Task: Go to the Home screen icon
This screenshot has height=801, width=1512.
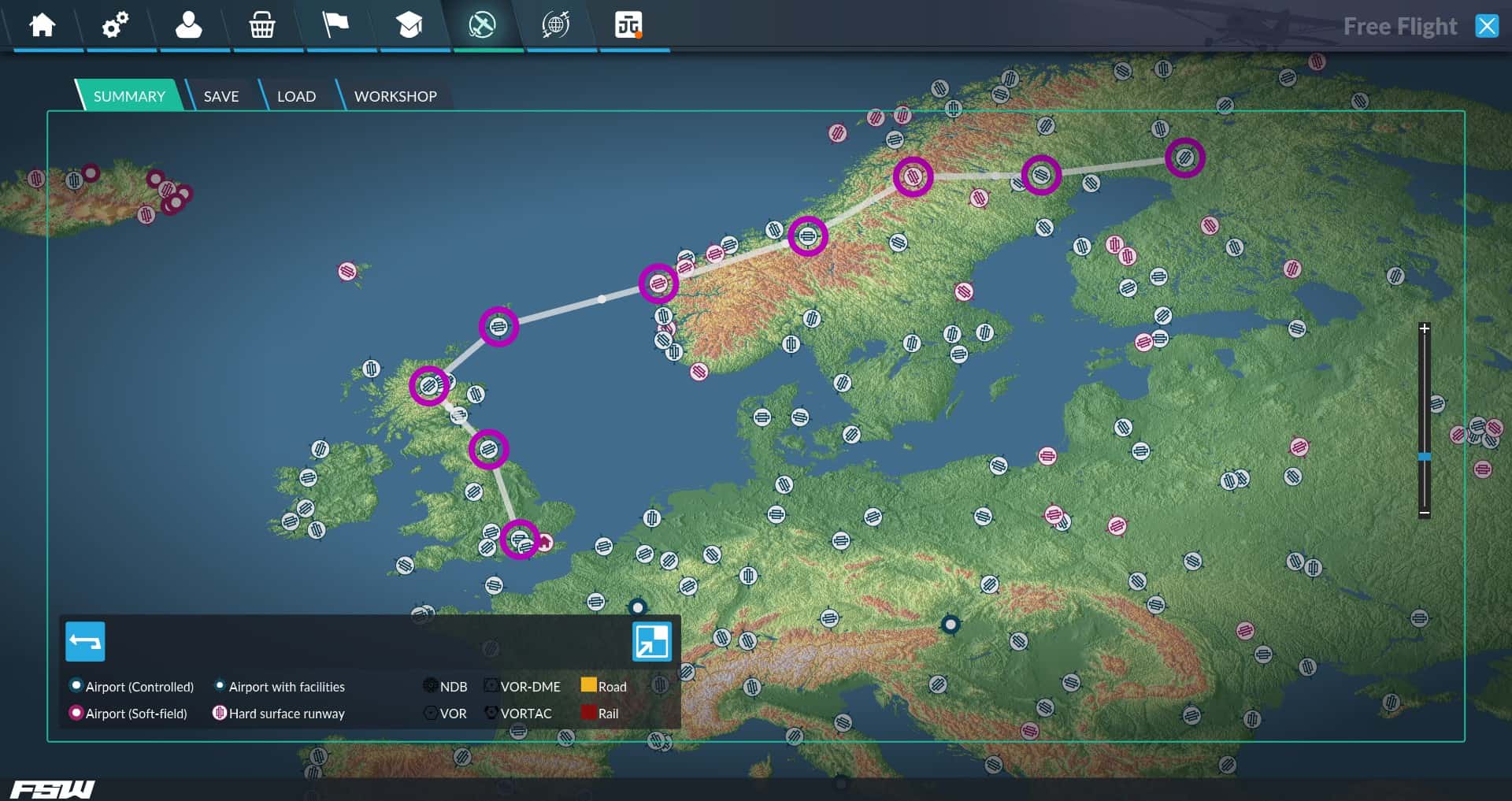Action: point(43,25)
